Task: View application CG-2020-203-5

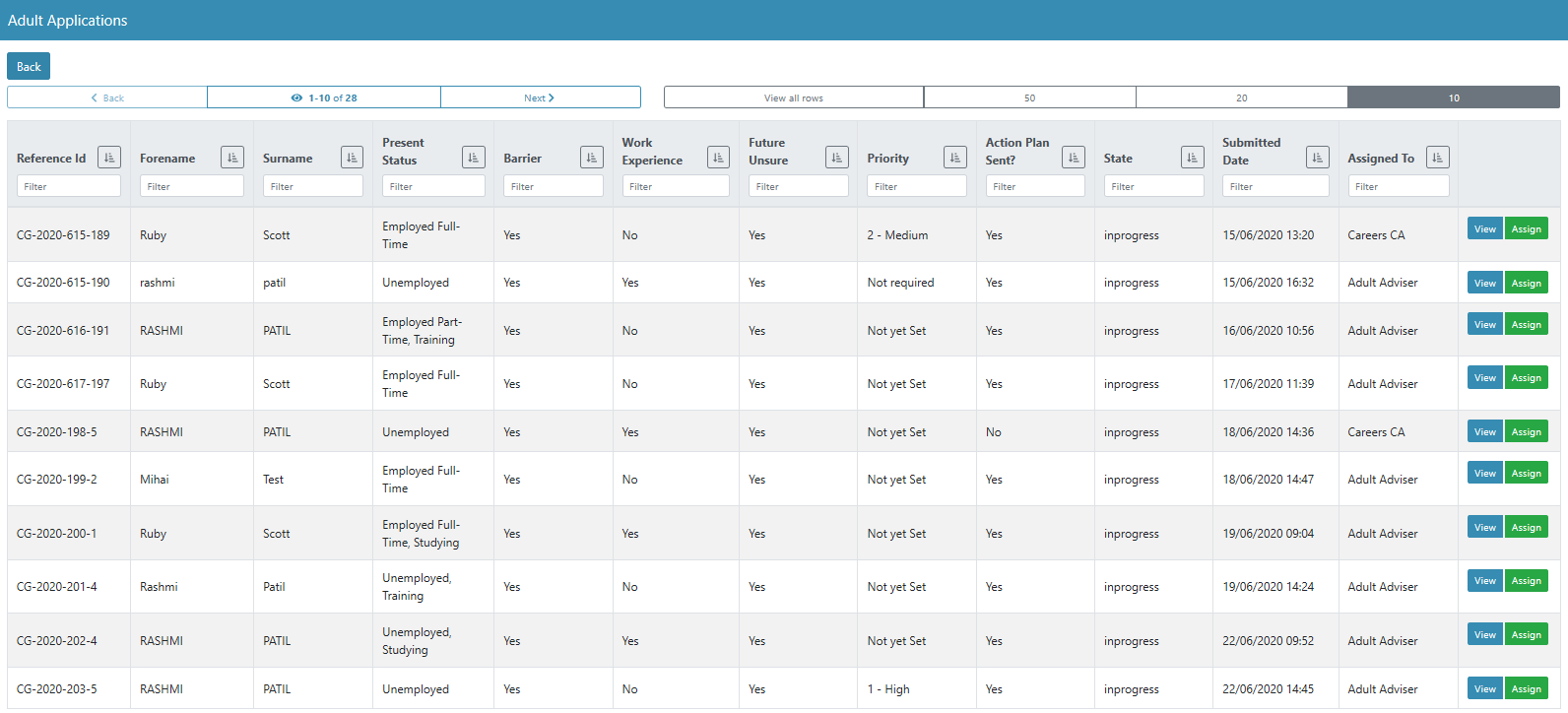Action: 1485,688
